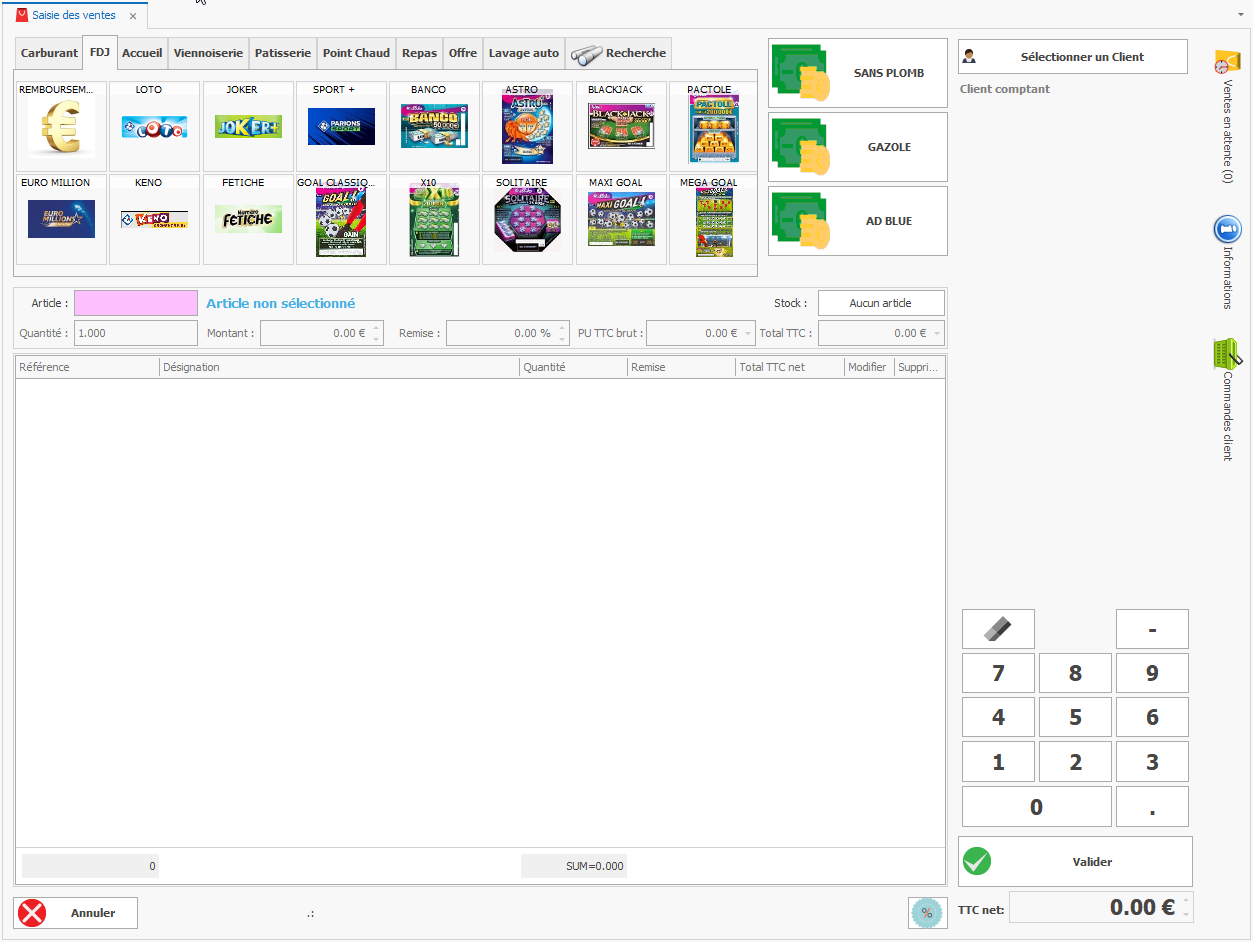Screen dimensions: 1253x942
Task: Choose the BLACKJACK ticket tile
Action: coord(621,127)
